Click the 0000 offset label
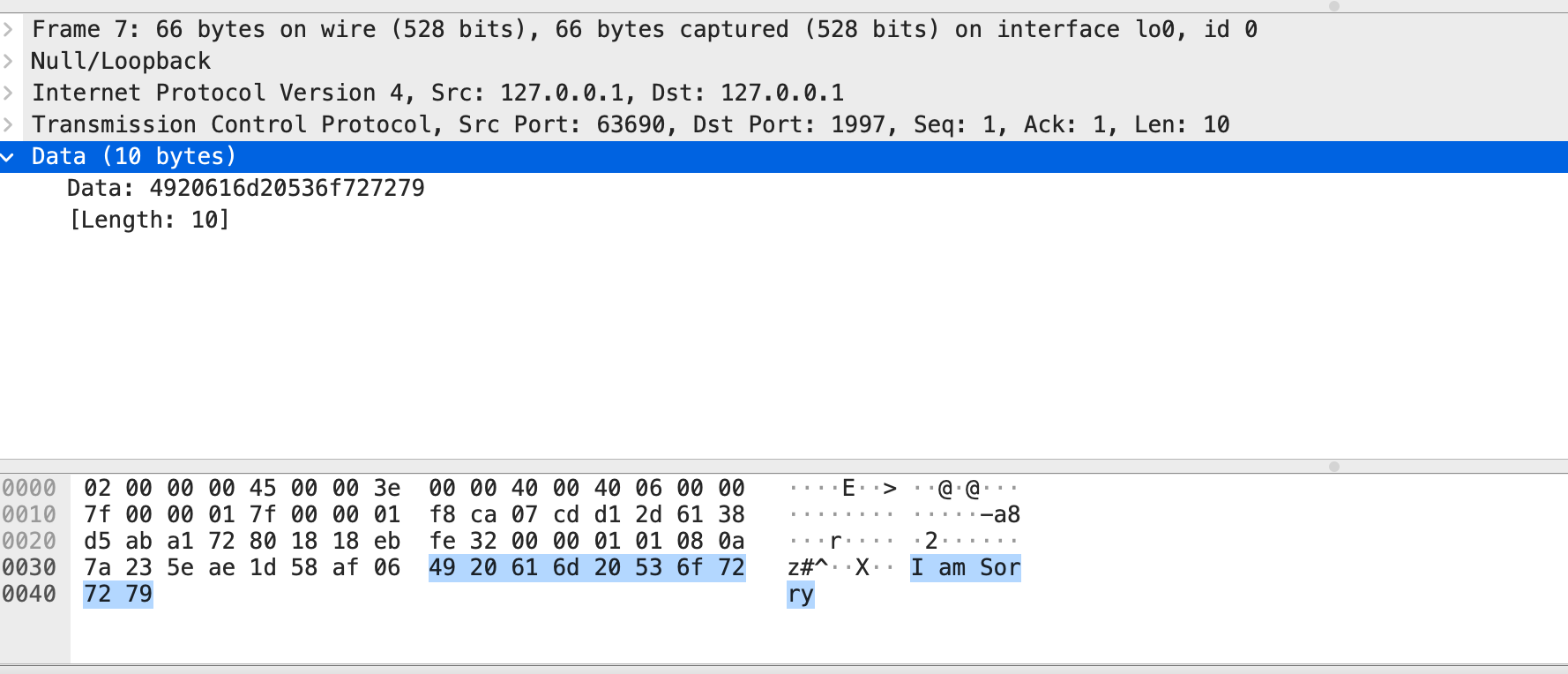 pos(29,488)
